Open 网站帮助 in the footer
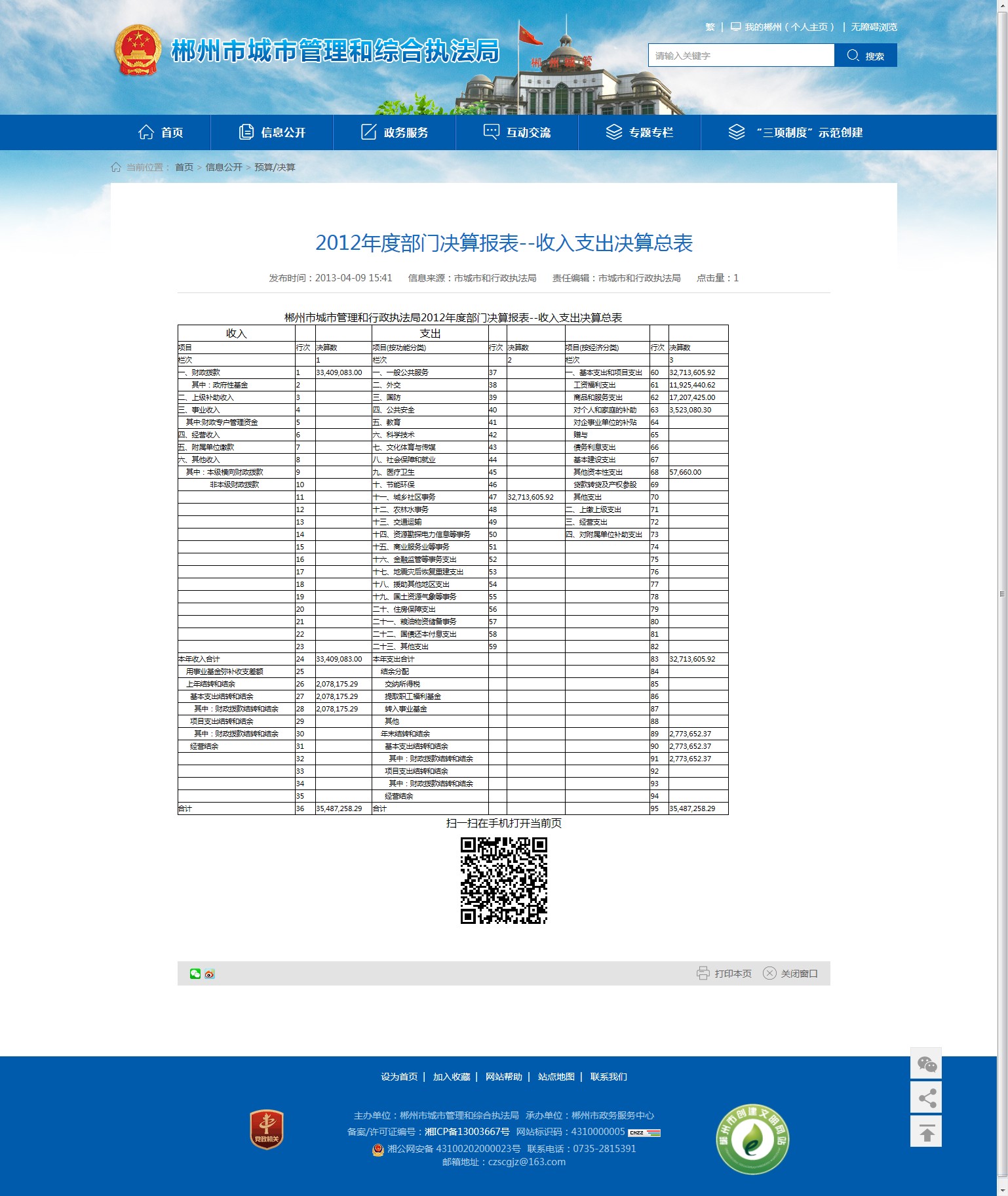The image size is (1008, 1196). pos(504,1077)
